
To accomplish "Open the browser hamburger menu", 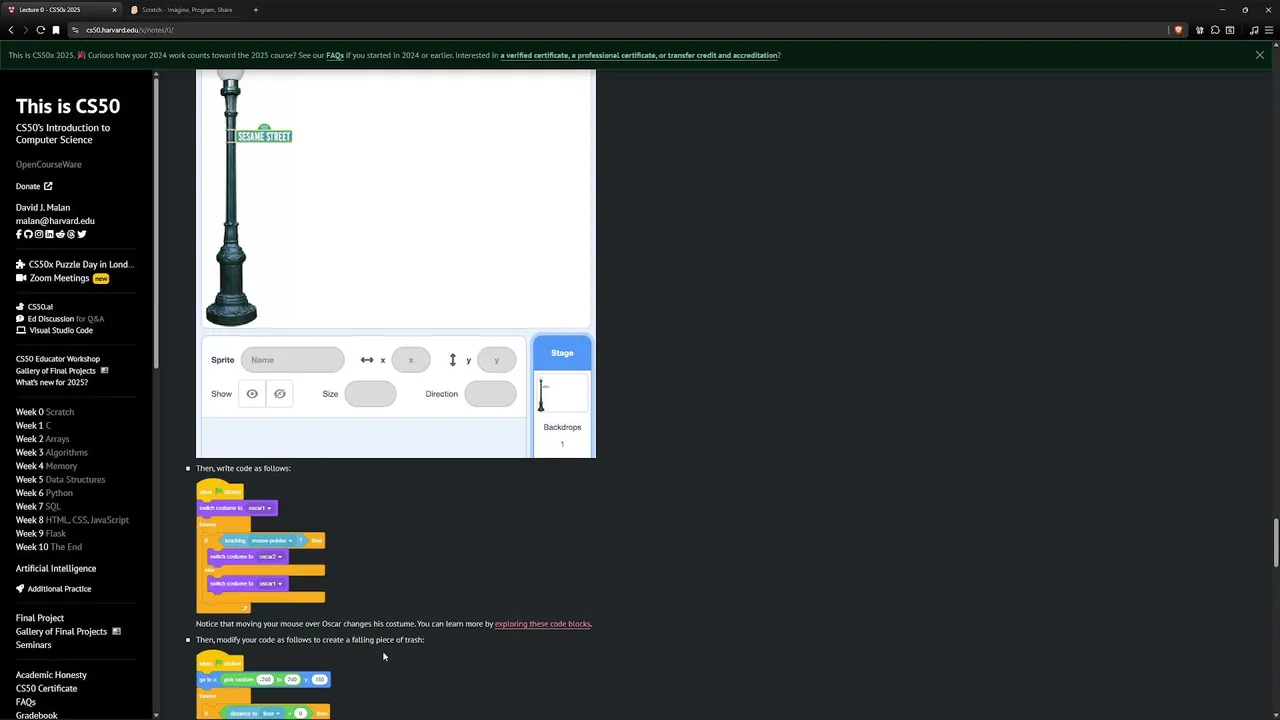I will [1269, 30].
